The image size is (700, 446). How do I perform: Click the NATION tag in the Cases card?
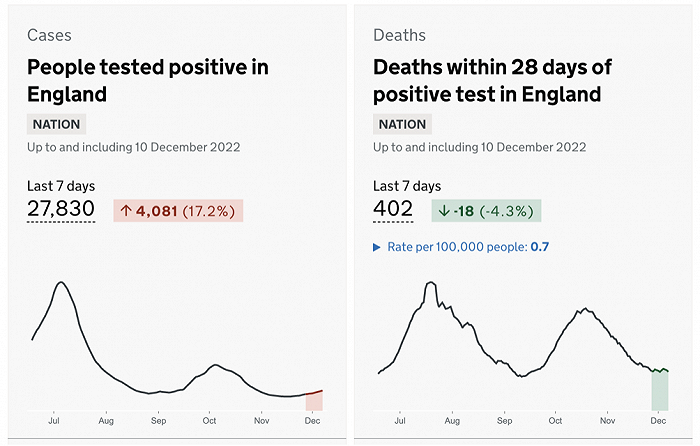pos(56,125)
